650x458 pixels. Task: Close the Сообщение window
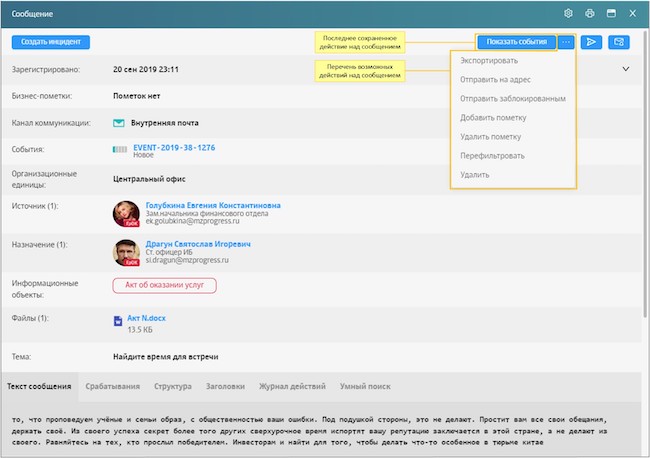pos(633,13)
